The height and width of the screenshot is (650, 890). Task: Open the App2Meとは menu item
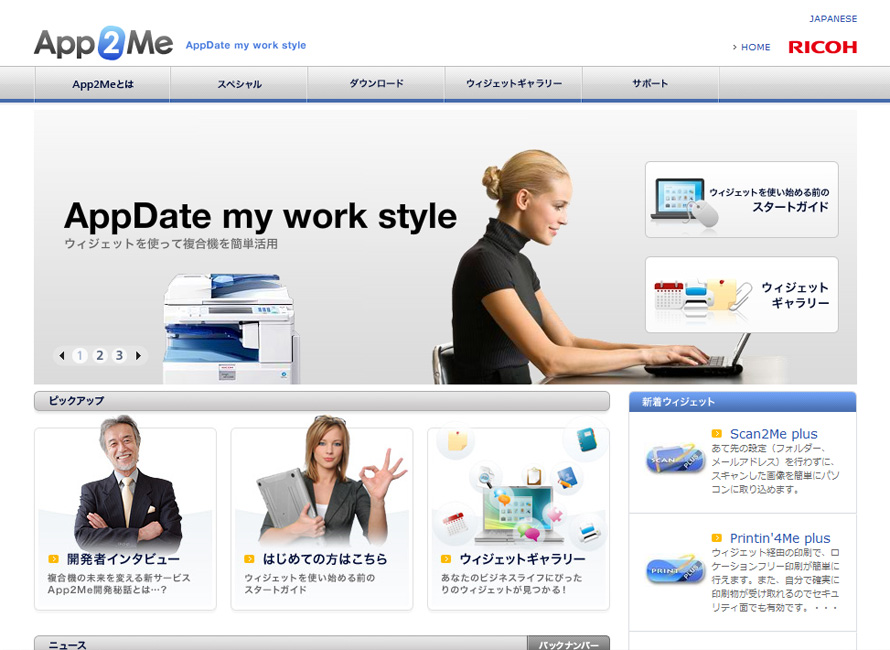coord(103,84)
